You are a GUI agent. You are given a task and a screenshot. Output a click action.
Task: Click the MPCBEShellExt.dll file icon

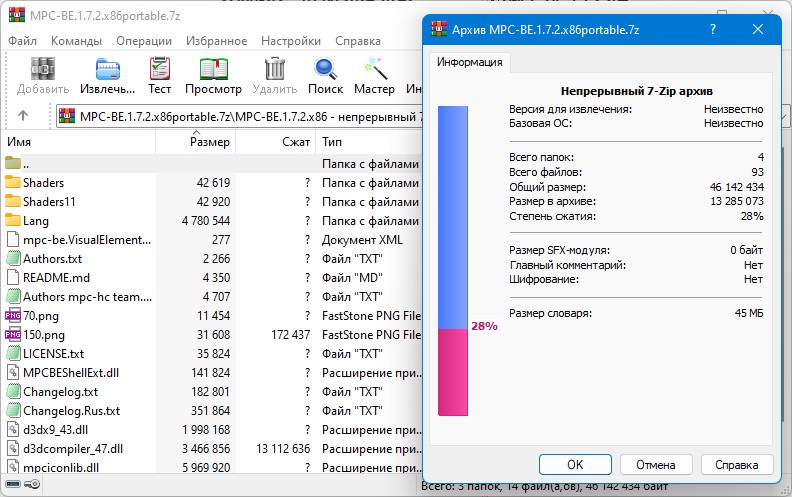(13, 372)
